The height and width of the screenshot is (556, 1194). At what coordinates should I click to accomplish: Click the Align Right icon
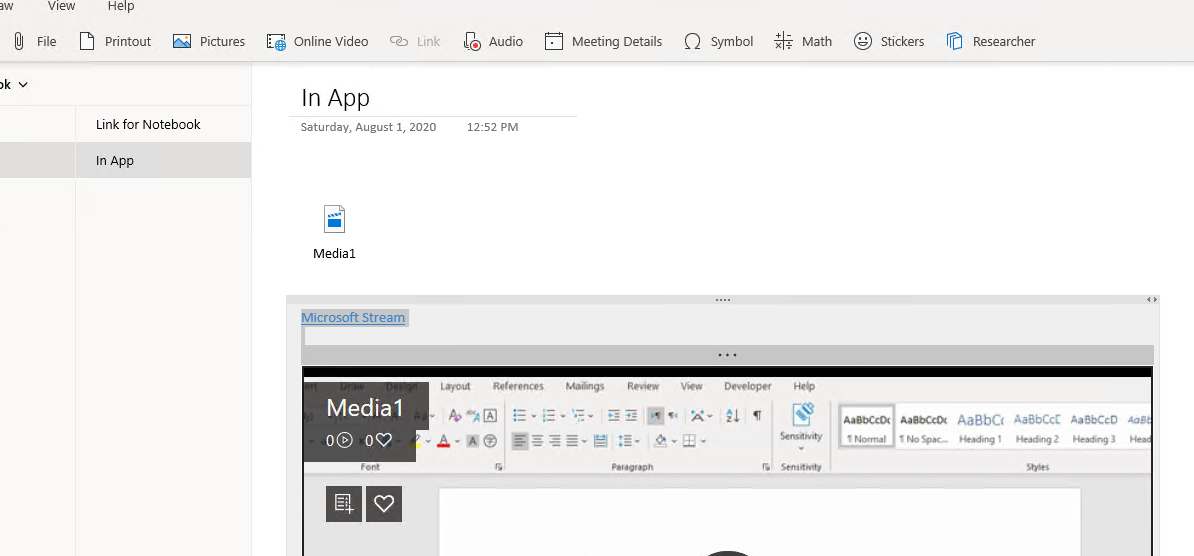pyautogui.click(x=555, y=440)
